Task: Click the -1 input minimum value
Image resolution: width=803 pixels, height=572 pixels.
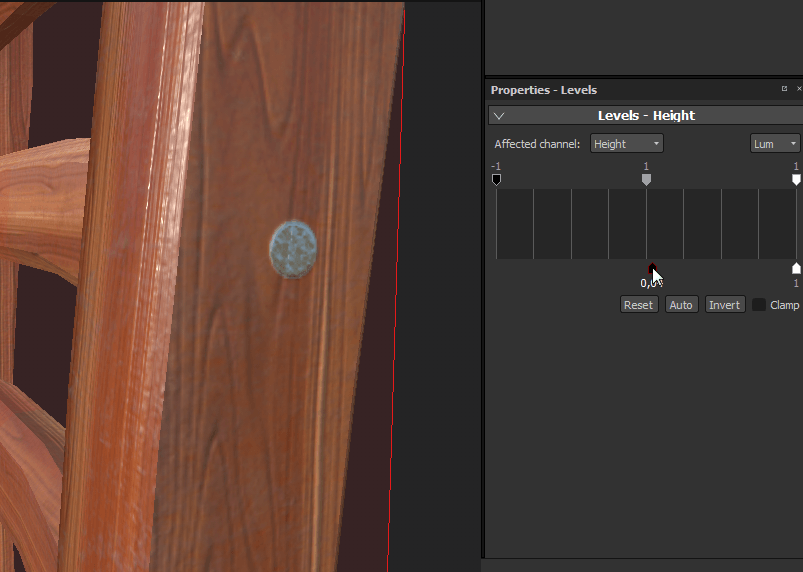Action: click(496, 166)
